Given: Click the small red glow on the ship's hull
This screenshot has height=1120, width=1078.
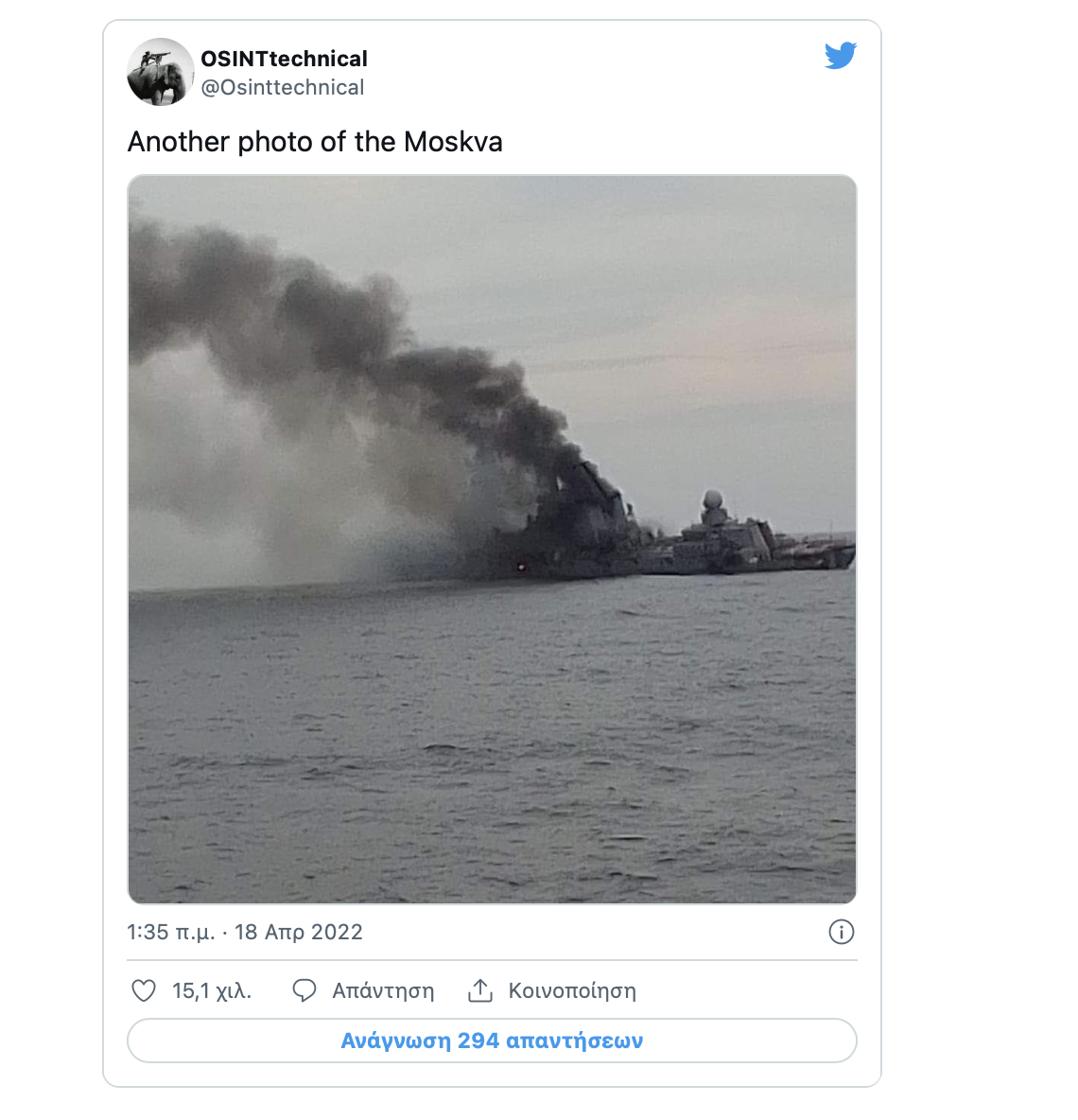Looking at the screenshot, I should [522, 567].
